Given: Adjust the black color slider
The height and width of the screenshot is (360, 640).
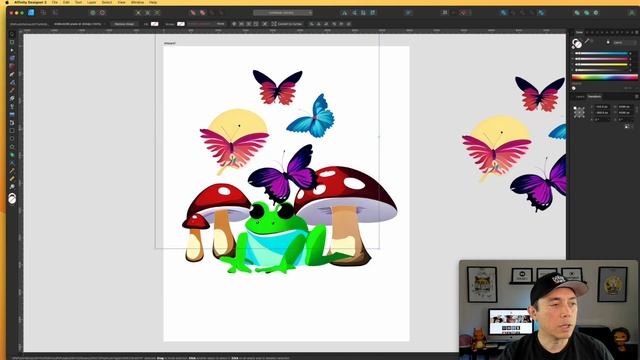Looking at the screenshot, I should coord(601,70).
